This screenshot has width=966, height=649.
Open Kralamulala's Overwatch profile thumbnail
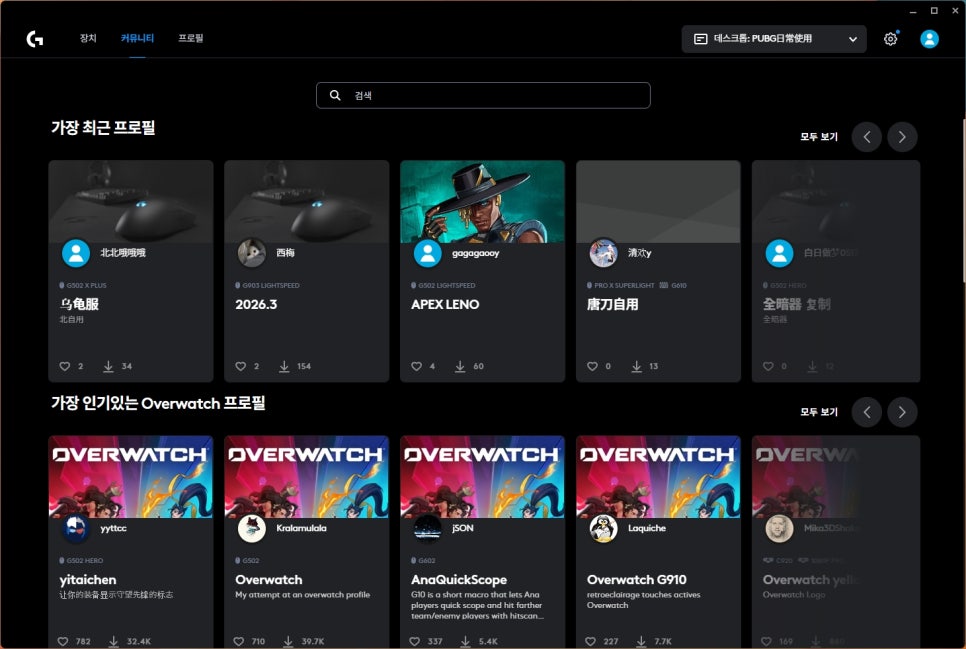pyautogui.click(x=306, y=475)
